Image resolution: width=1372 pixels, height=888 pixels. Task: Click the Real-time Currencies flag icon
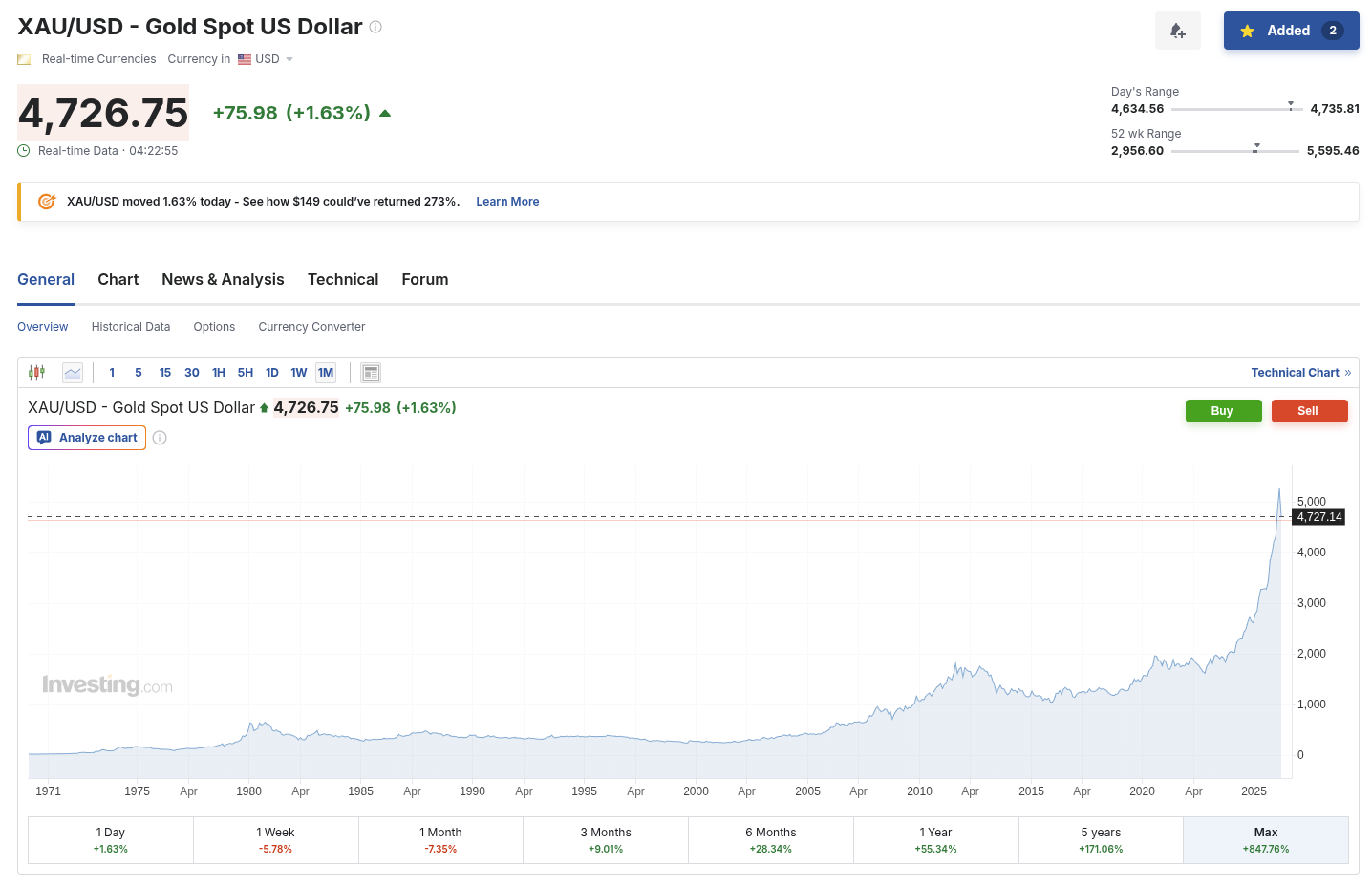pyautogui.click(x=24, y=59)
